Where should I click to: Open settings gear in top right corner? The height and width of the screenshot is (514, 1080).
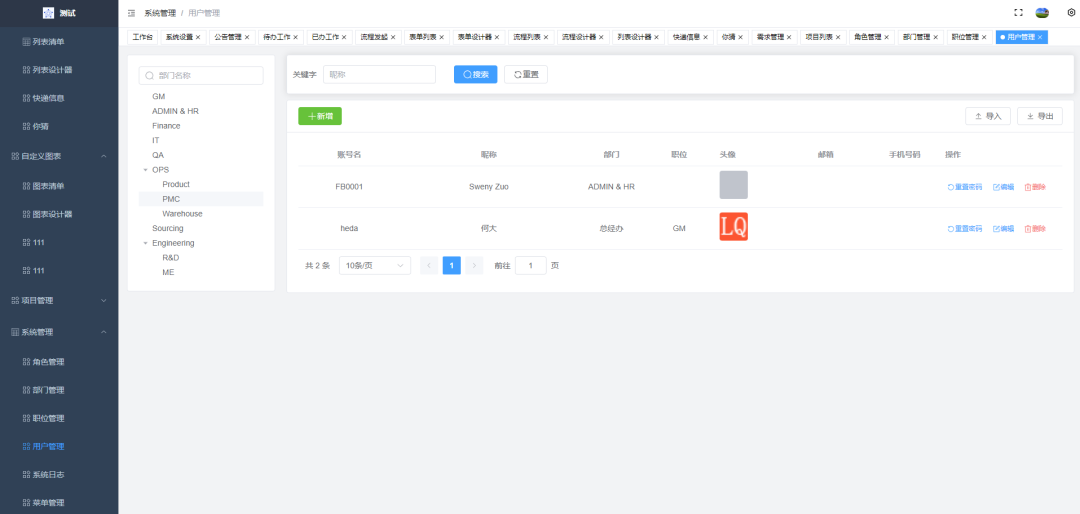(1070, 13)
